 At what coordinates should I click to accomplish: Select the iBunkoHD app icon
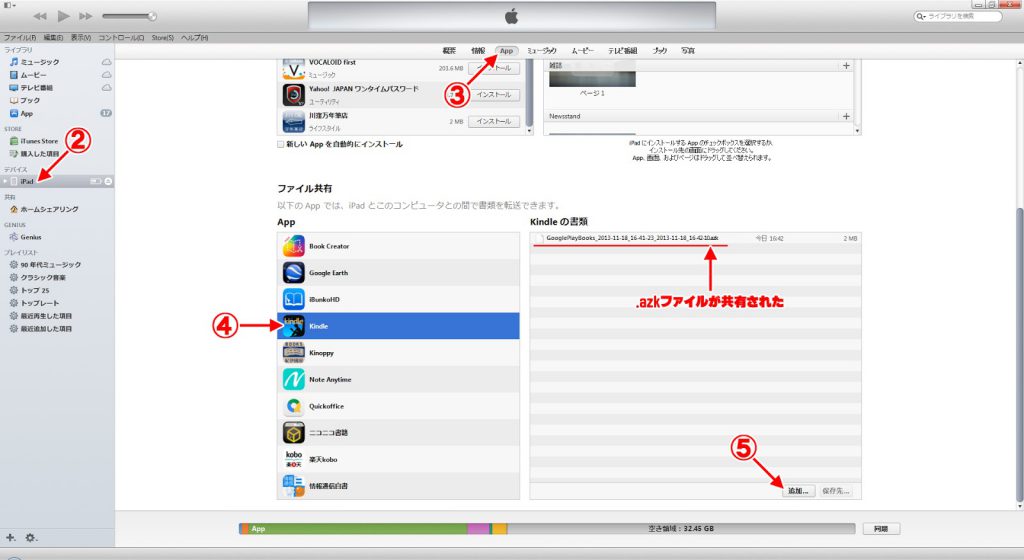pos(294,300)
